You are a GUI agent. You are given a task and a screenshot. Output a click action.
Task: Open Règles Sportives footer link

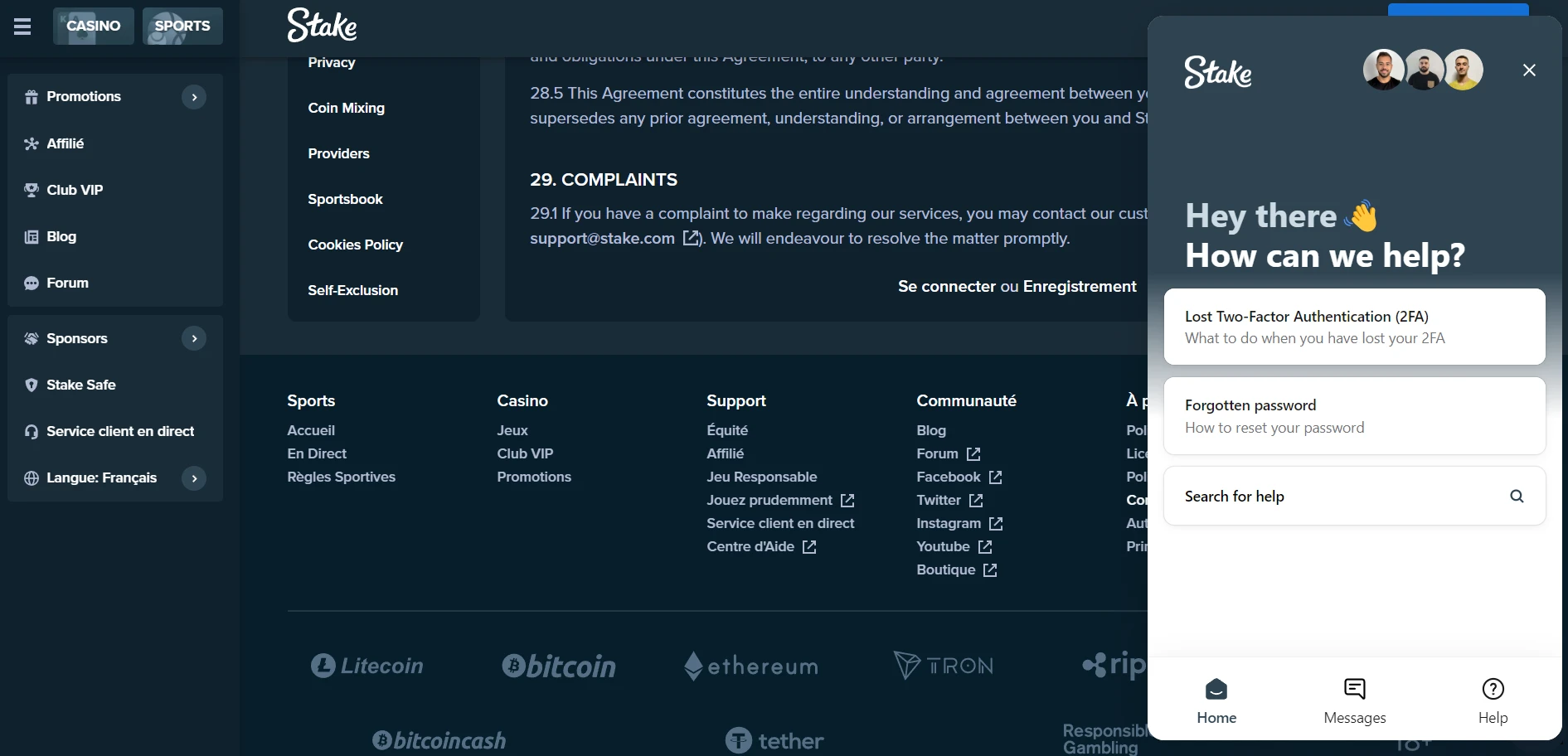pos(341,477)
